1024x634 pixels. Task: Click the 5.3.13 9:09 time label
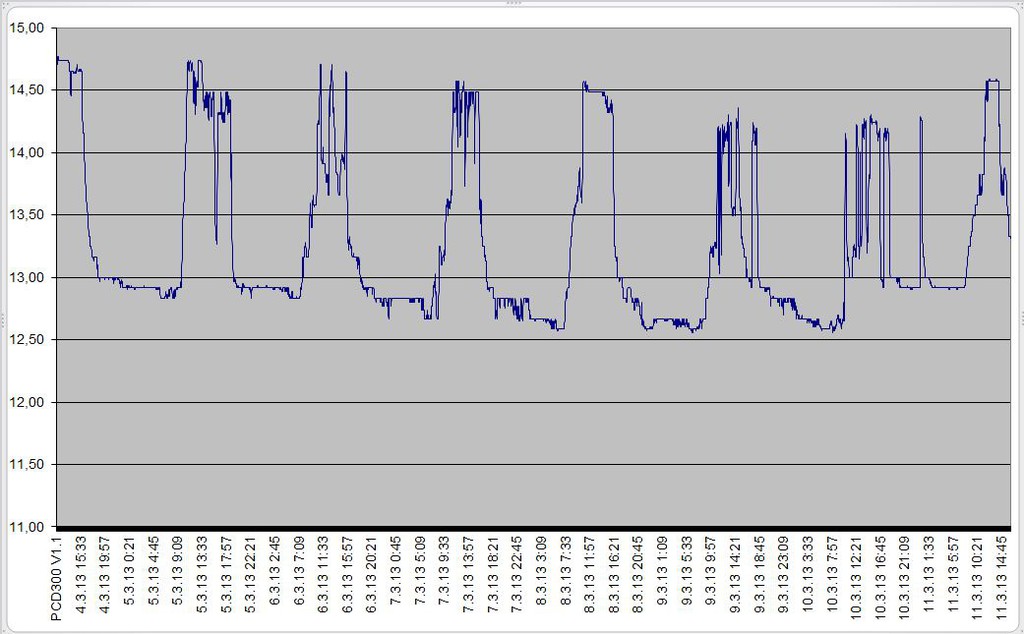point(177,571)
